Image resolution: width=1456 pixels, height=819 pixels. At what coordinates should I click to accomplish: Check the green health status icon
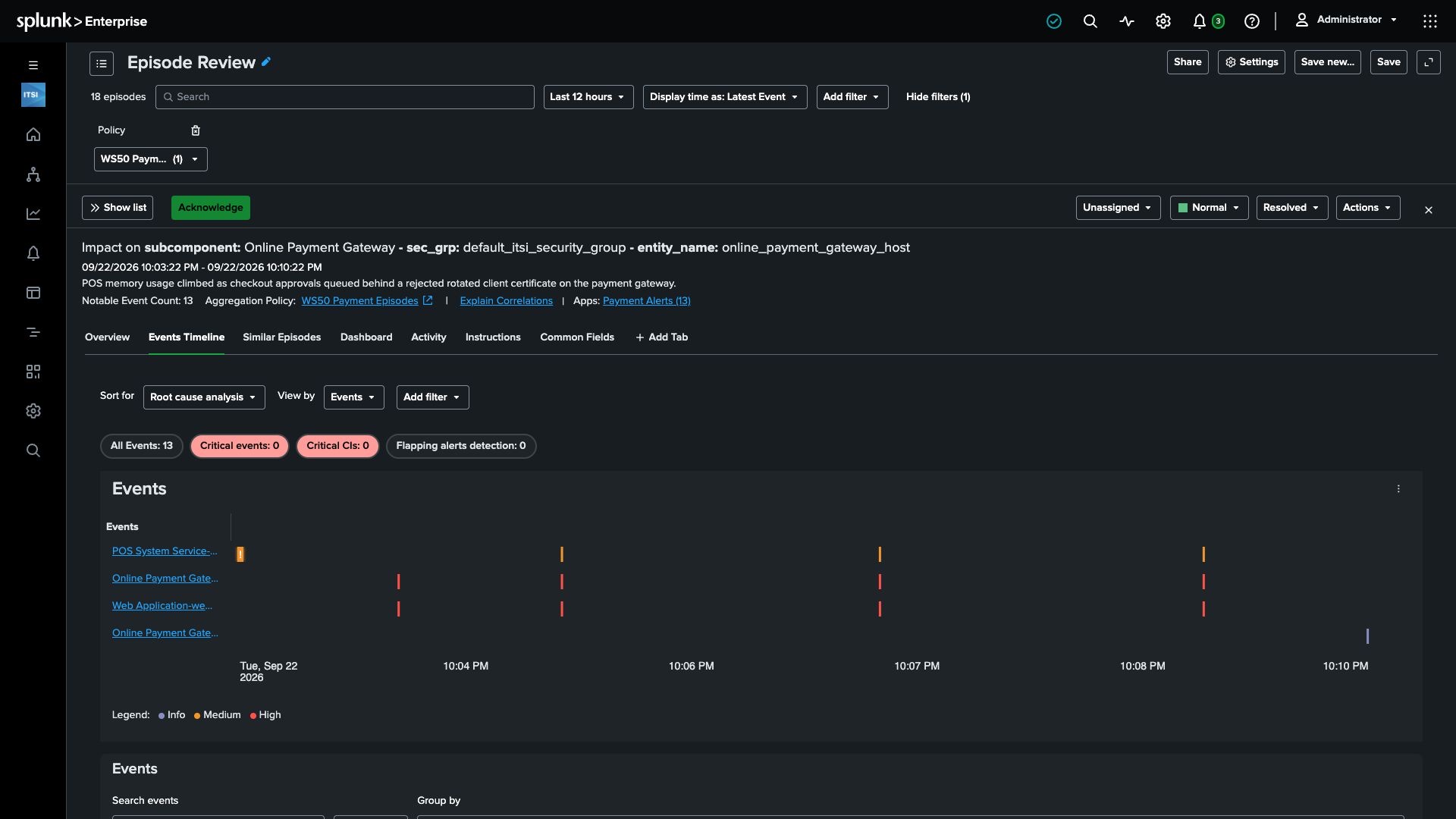coord(1054,21)
